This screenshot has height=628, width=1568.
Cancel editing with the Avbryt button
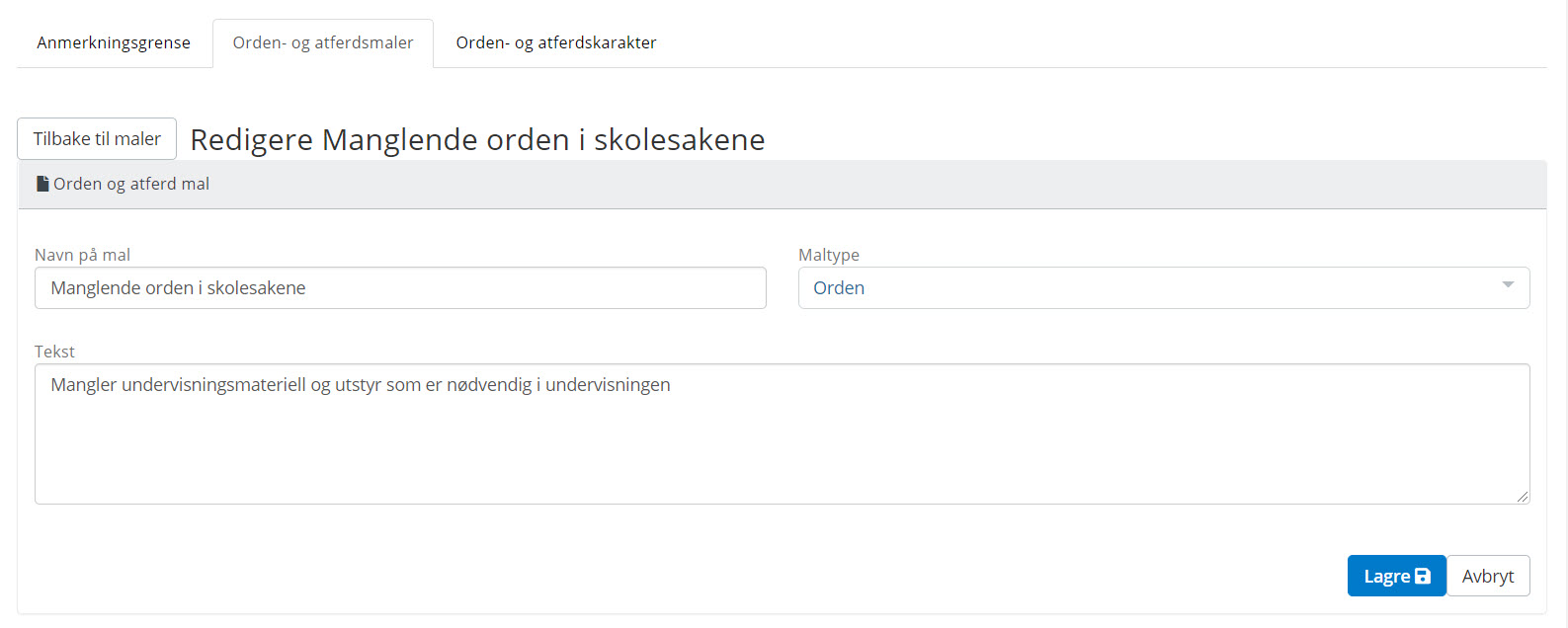1488,577
